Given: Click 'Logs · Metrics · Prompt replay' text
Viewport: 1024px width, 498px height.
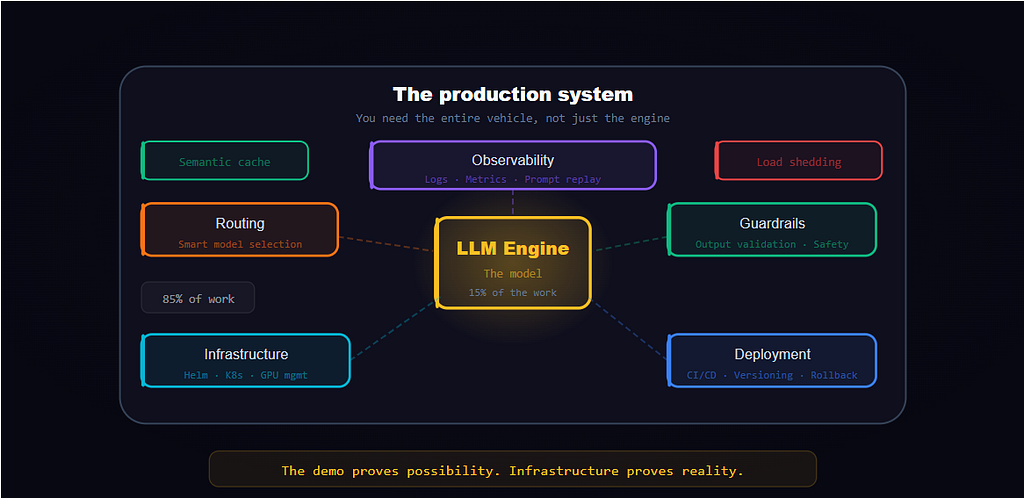Looking at the screenshot, I should click(x=513, y=179).
